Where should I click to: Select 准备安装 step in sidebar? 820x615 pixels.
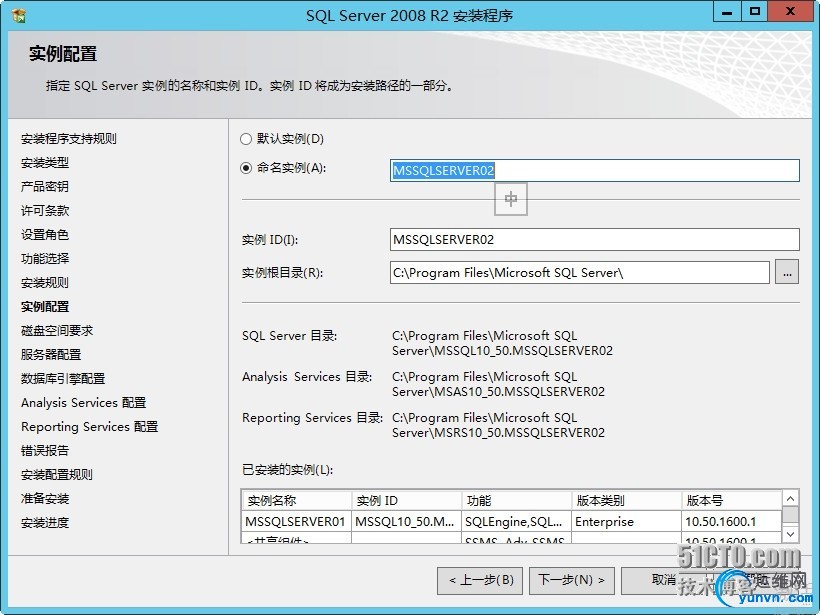pyautogui.click(x=45, y=499)
